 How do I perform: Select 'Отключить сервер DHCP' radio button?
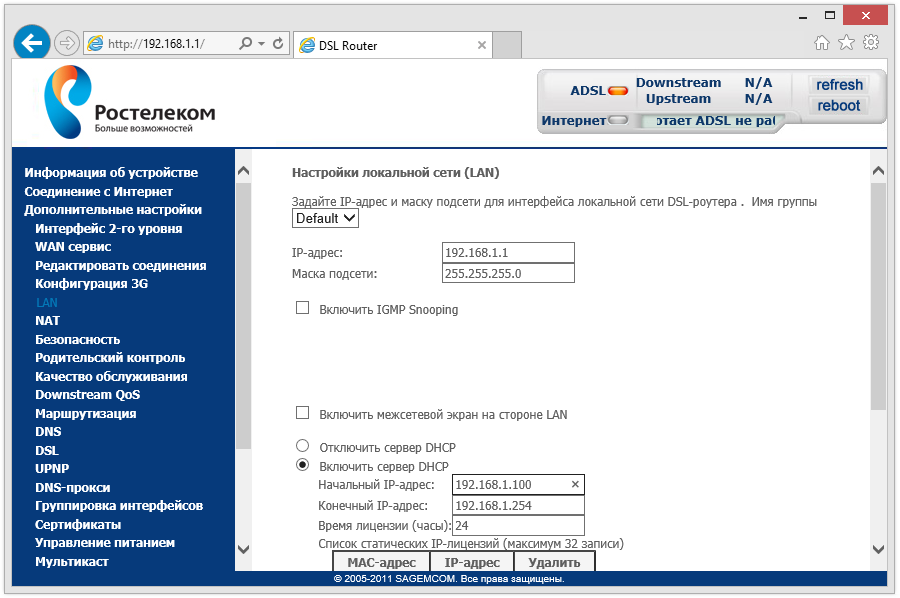(302, 446)
